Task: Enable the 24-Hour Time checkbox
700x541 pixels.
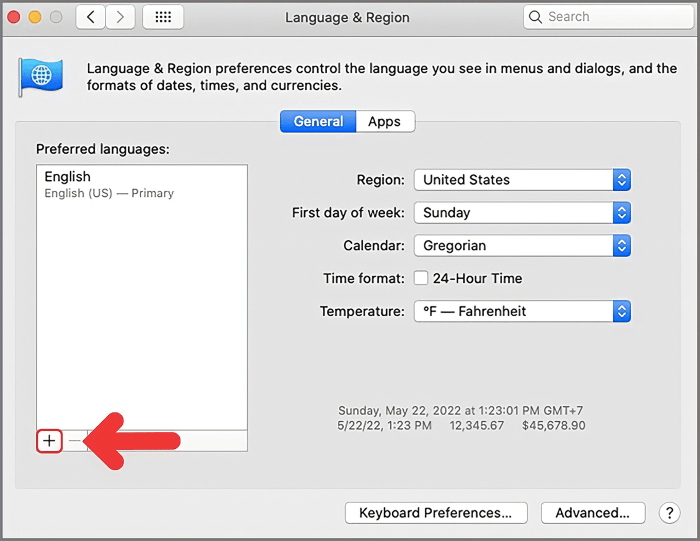Action: pos(421,278)
